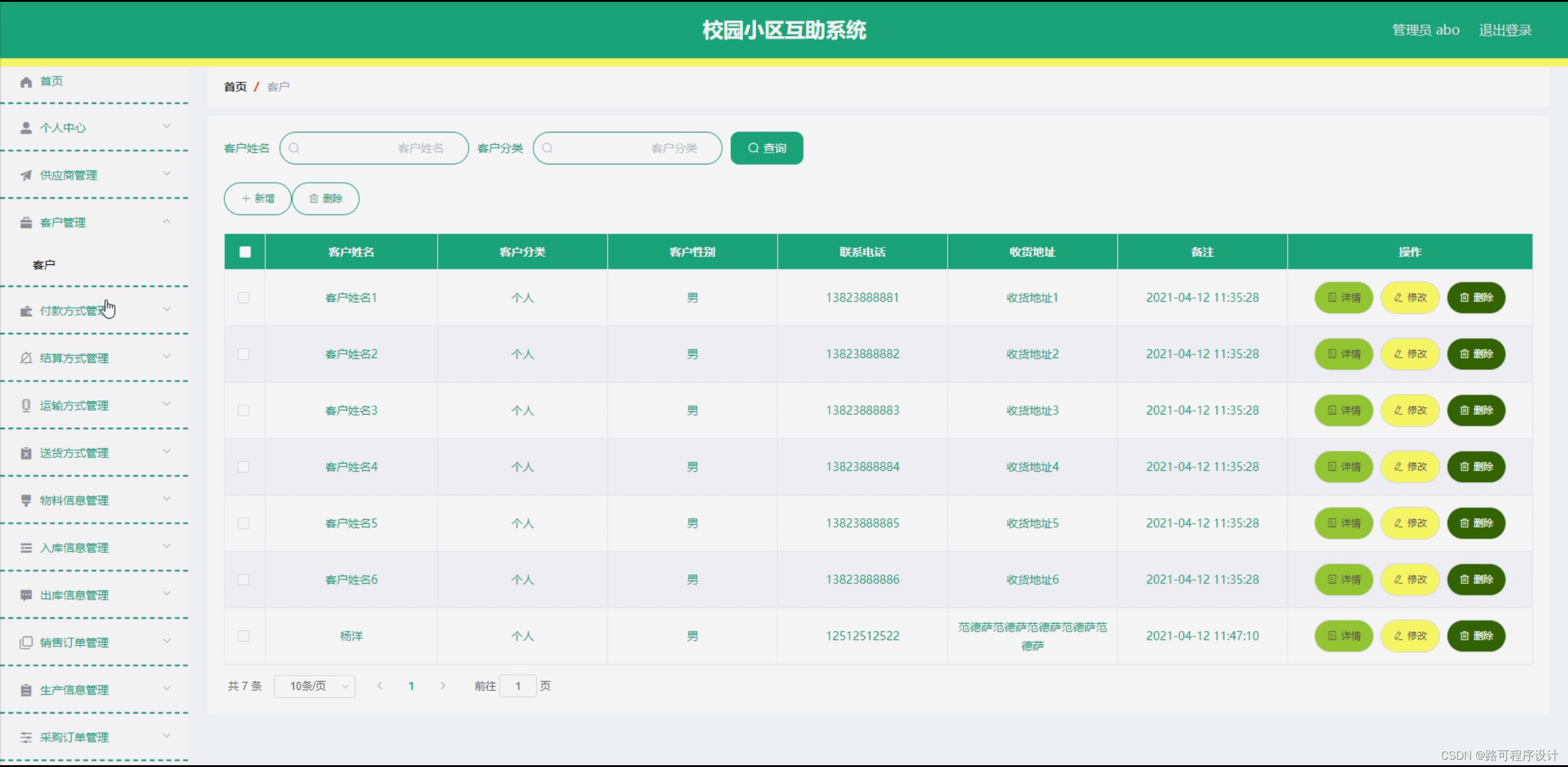
Task: Click the magnifier icon inside 客户姓名 search box
Action: [295, 148]
